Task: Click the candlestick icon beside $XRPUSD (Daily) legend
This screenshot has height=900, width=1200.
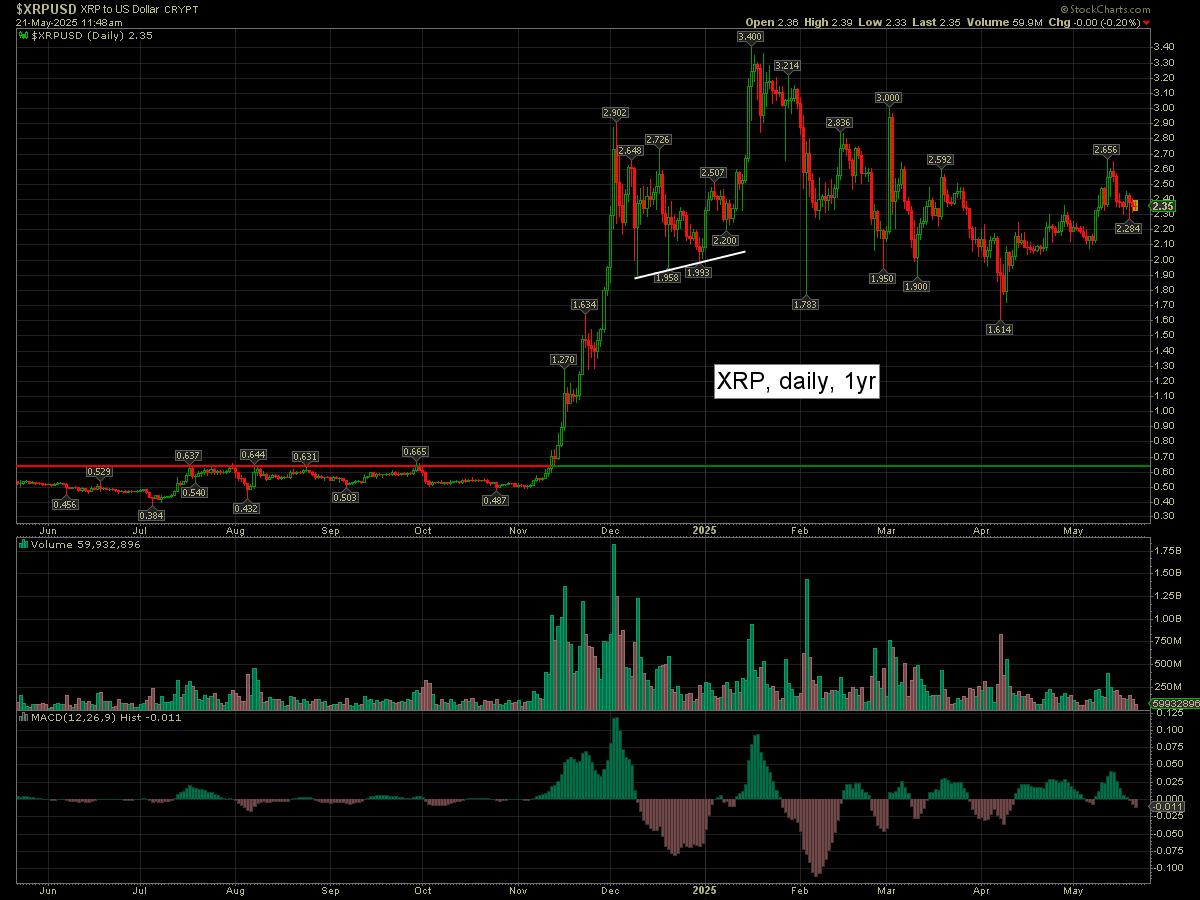Action: tap(24, 34)
